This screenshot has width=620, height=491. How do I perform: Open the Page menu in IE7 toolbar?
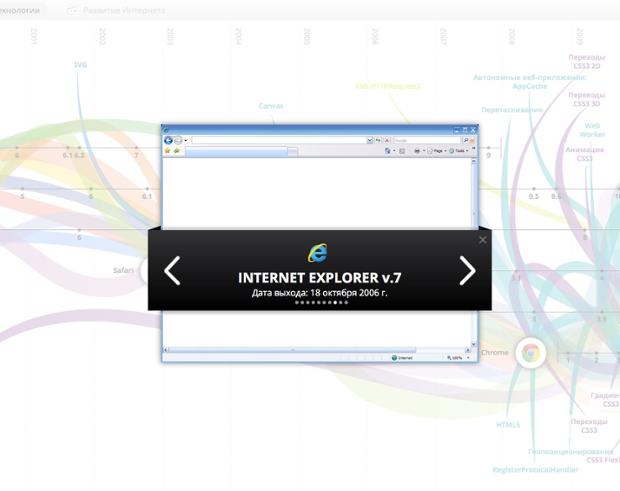[436, 151]
